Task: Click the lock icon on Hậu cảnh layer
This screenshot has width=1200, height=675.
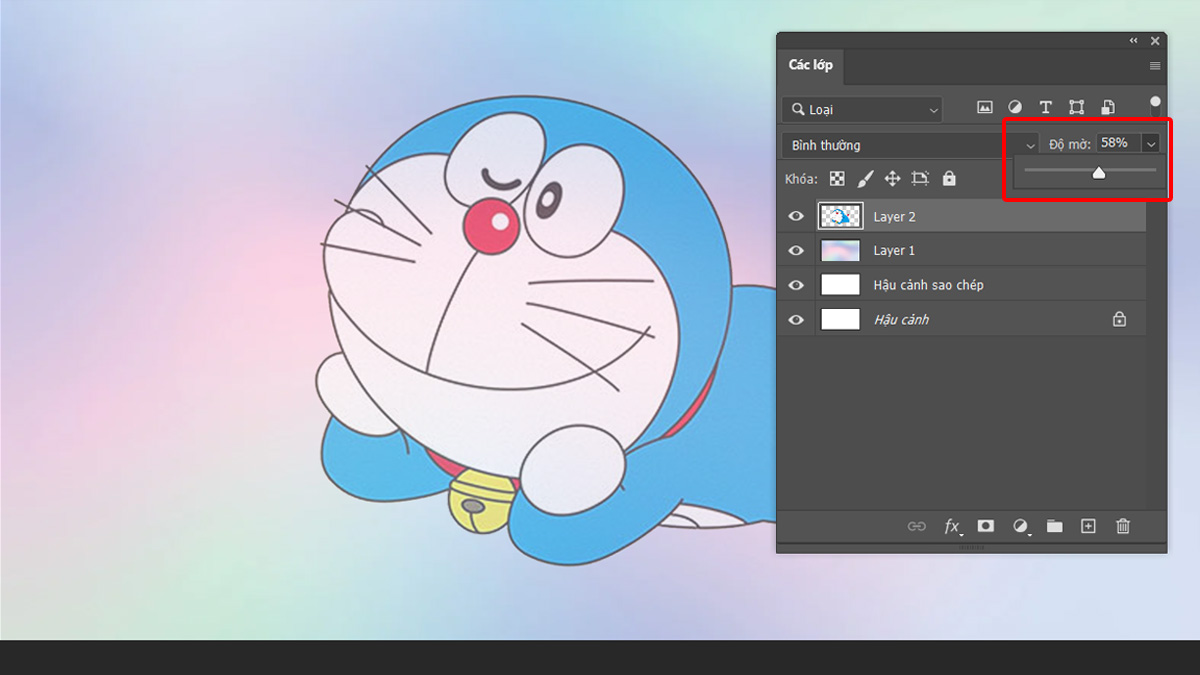Action: pos(1119,319)
